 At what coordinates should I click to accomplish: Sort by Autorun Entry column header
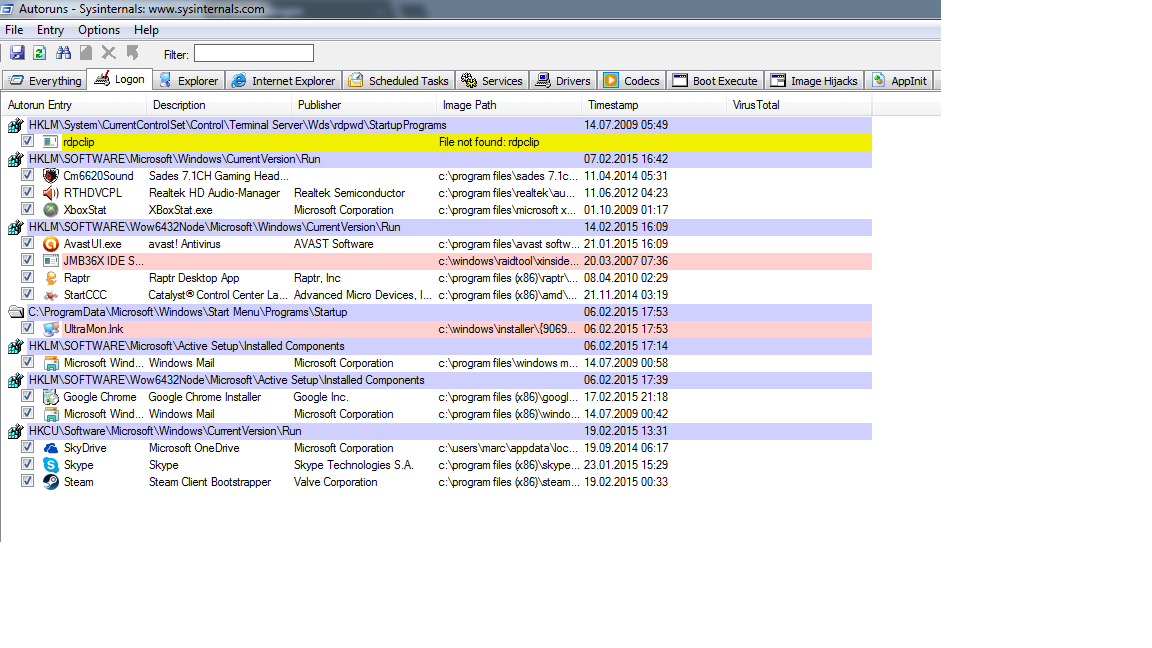point(73,105)
